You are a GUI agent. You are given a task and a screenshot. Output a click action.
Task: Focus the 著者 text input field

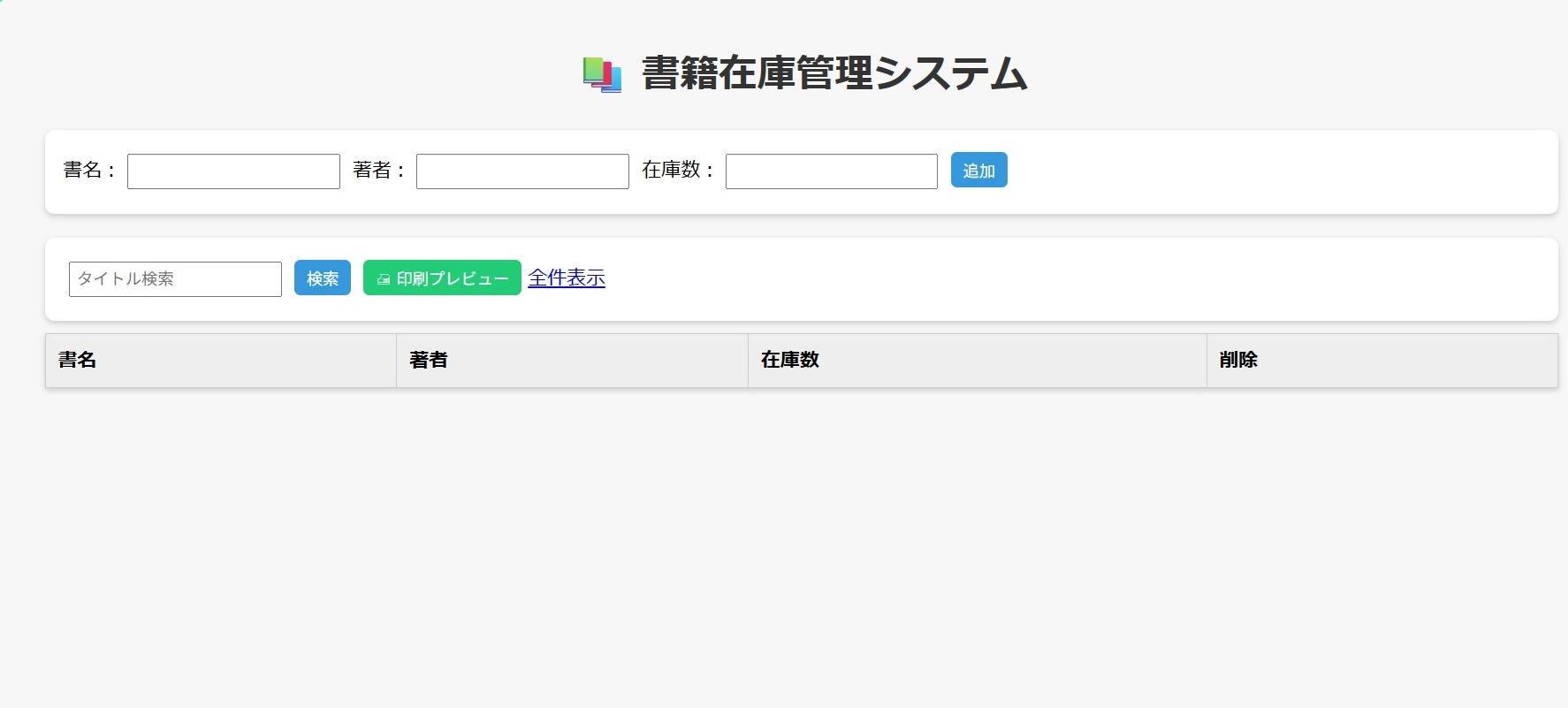click(522, 171)
